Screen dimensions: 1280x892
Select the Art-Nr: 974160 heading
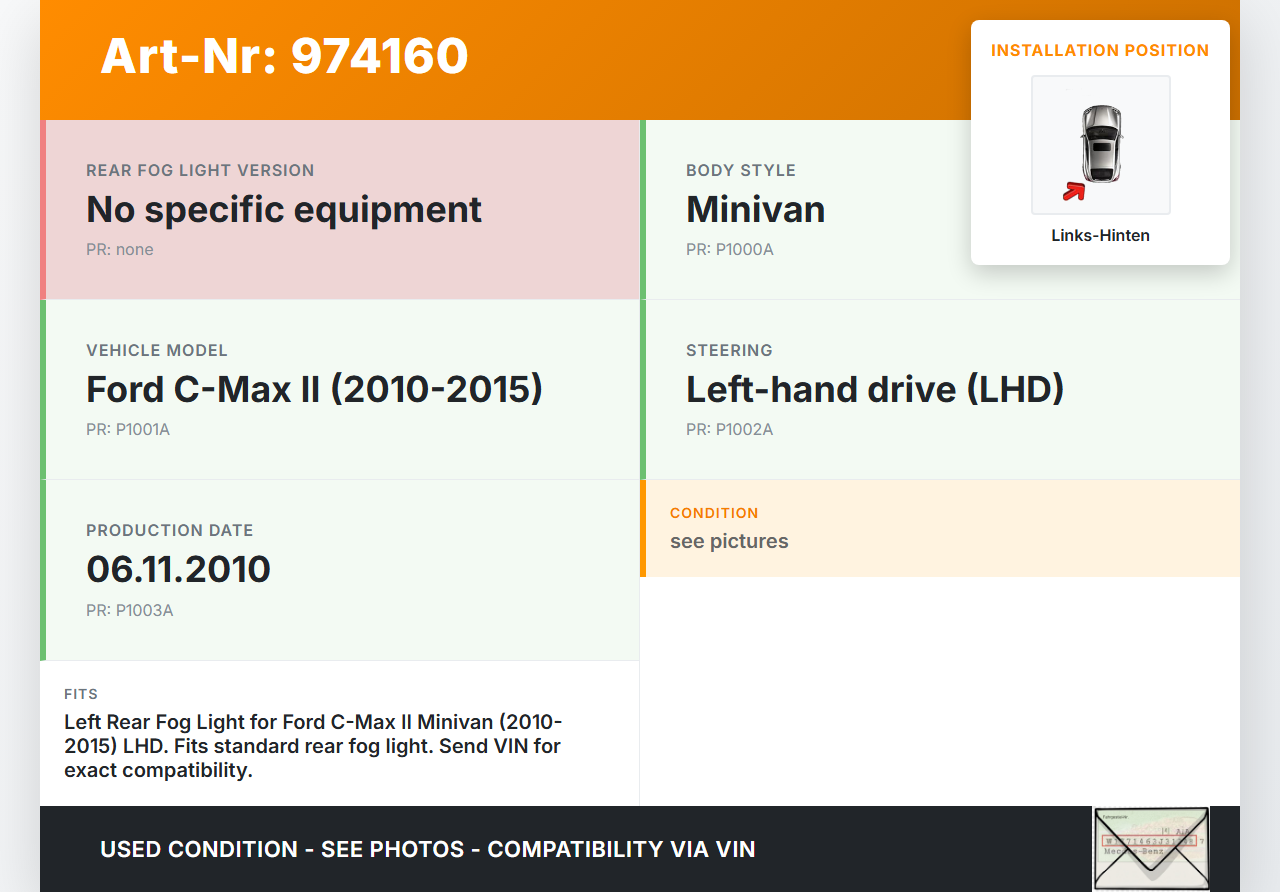point(284,56)
